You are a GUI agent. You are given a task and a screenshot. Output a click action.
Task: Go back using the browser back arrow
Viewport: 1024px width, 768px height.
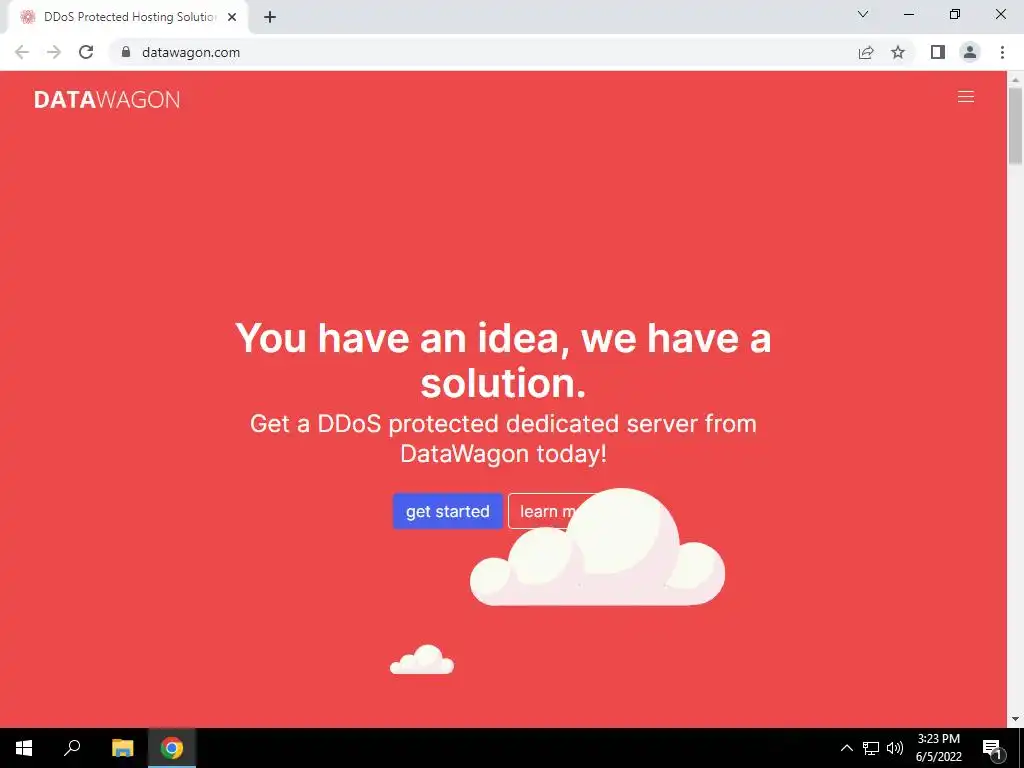pos(22,52)
